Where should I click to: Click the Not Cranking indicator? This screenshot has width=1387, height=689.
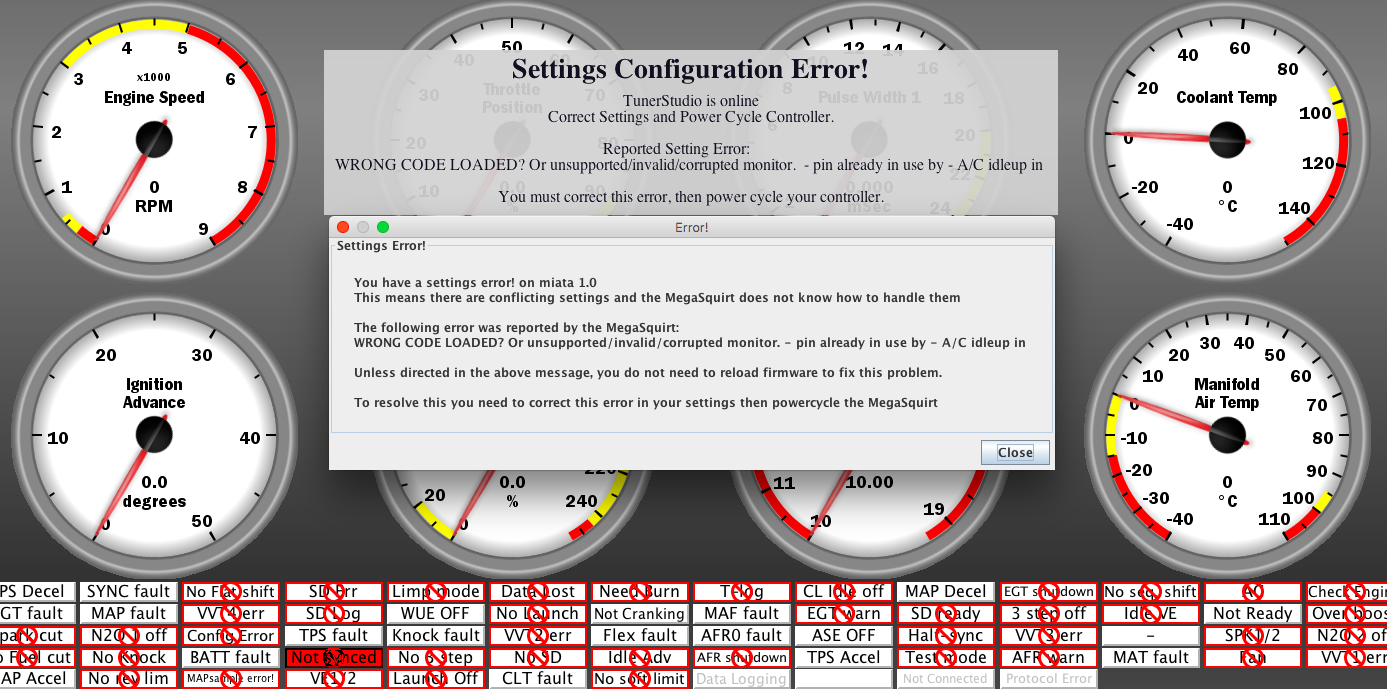(639, 613)
